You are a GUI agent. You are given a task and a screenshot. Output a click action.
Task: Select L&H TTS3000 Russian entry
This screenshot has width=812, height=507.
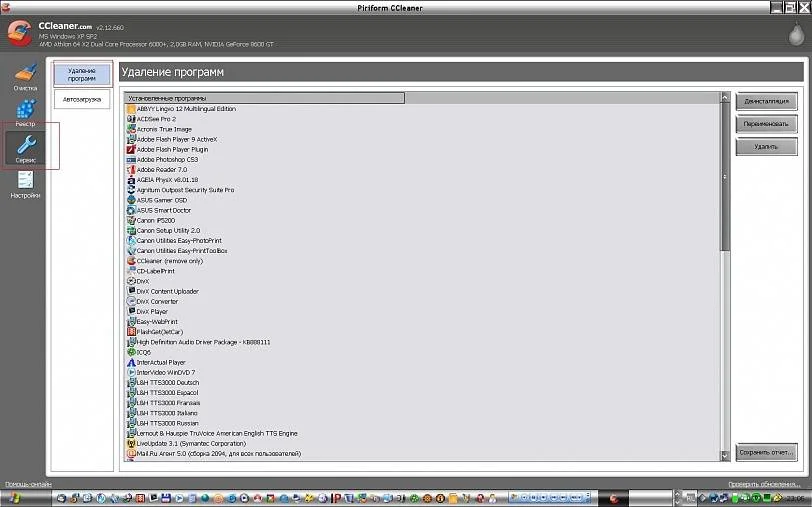(168, 423)
